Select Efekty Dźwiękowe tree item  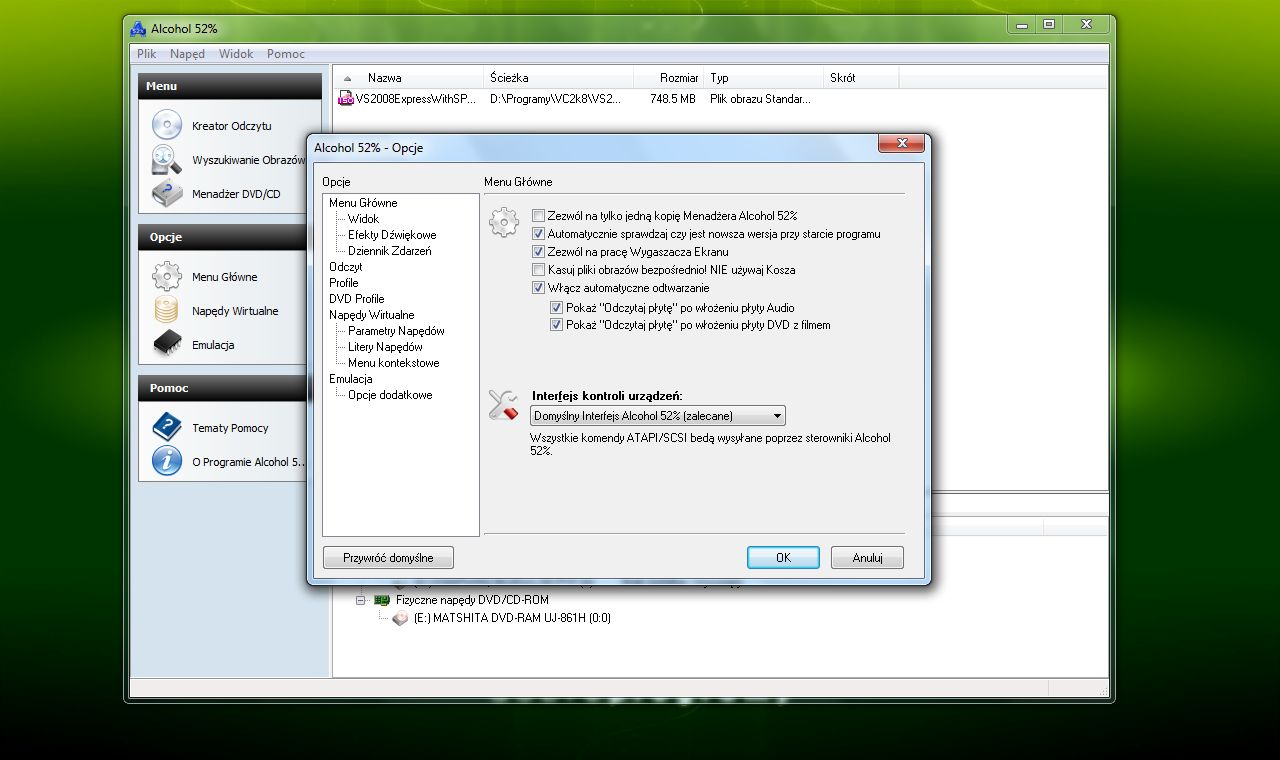[392, 235]
